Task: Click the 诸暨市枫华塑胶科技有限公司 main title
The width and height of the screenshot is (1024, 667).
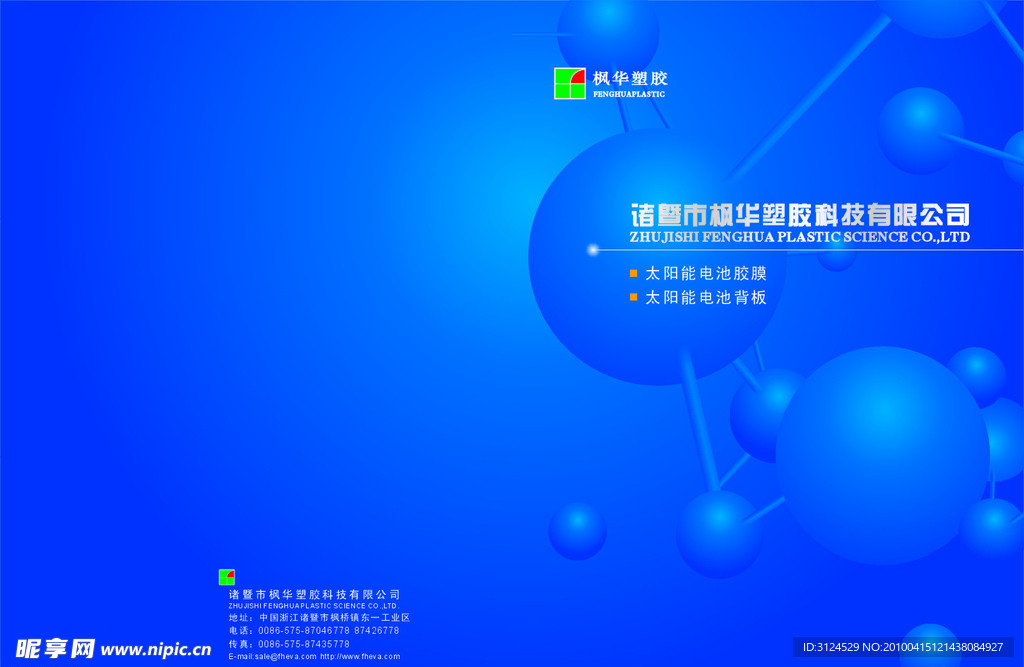Action: point(799,214)
